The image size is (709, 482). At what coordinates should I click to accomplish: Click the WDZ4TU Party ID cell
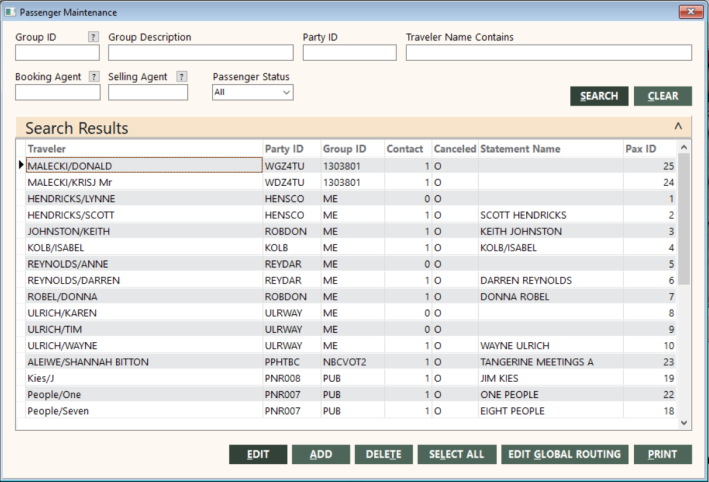(292, 182)
